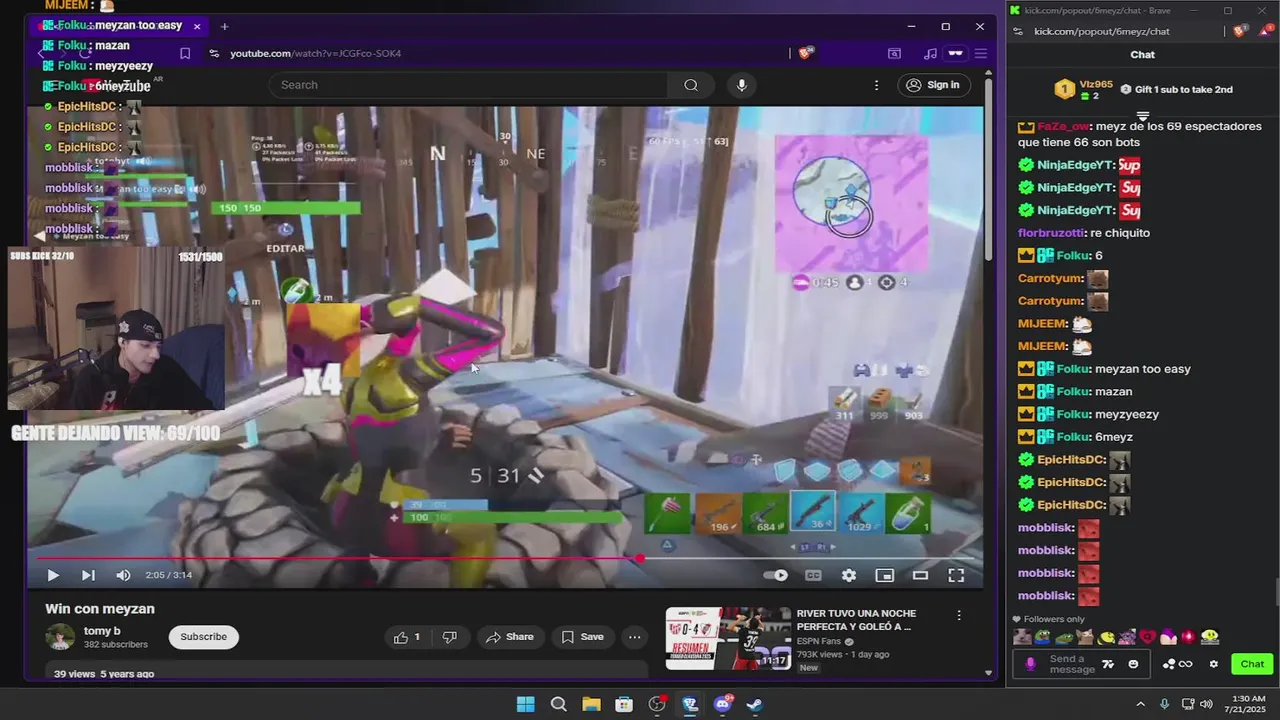This screenshot has height=720, width=1280.
Task: Insert the red heart emote from quick bar
Action: click(1148, 637)
